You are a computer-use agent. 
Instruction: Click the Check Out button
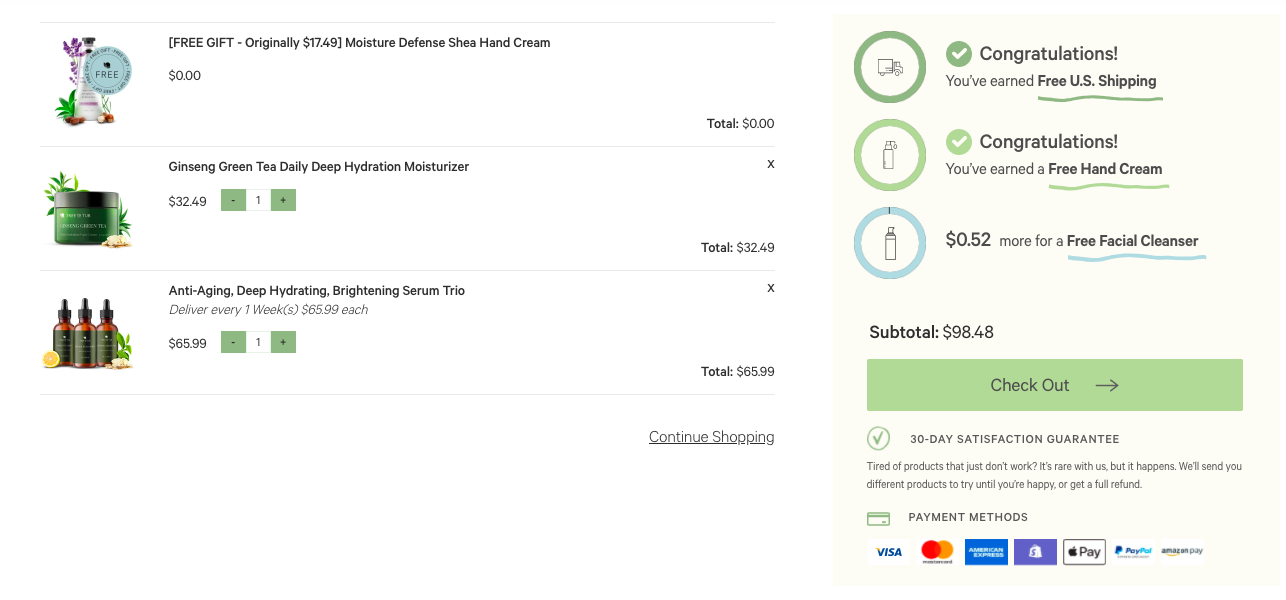coord(1054,385)
